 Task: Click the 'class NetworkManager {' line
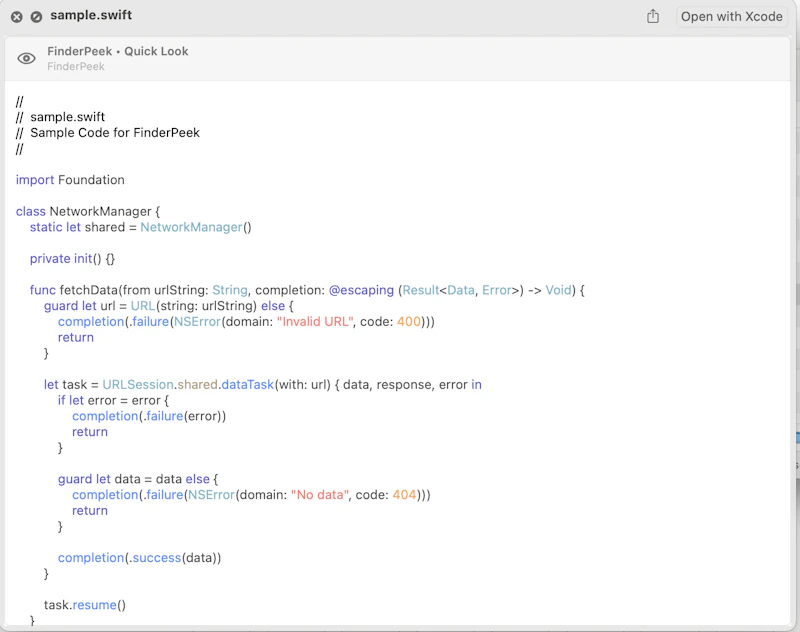click(88, 211)
